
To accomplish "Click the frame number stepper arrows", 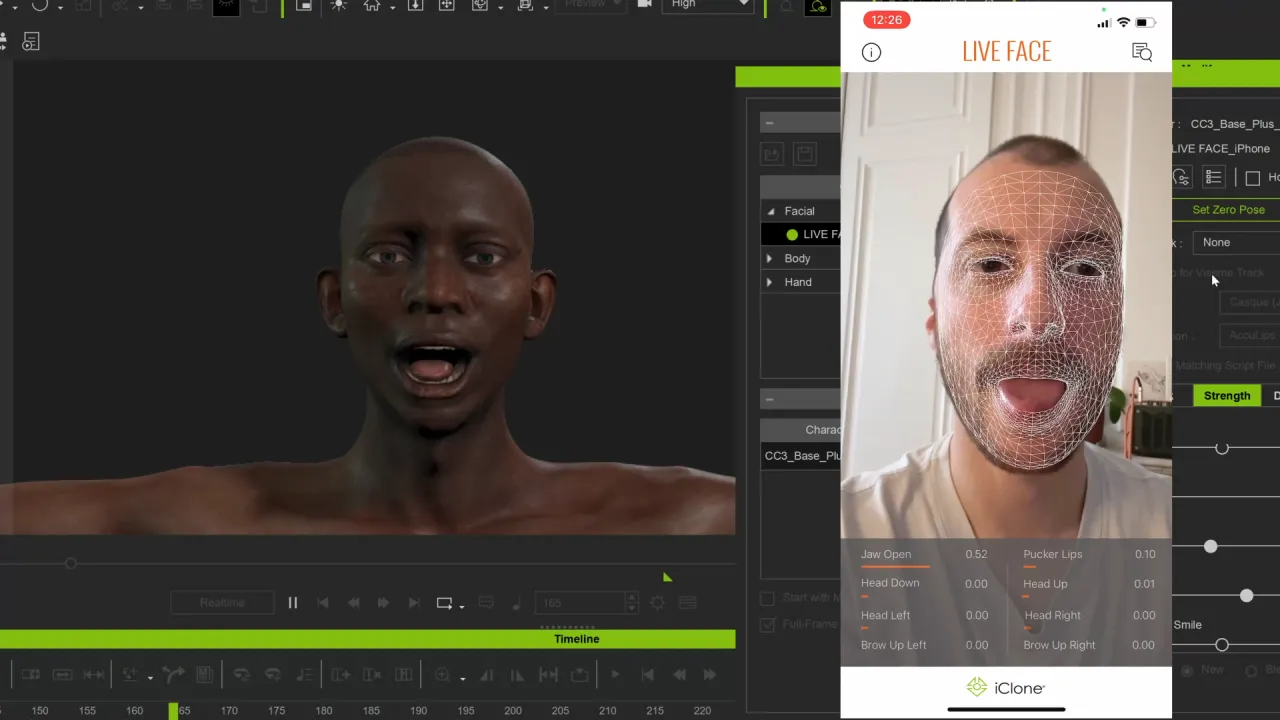I will tap(631, 603).
